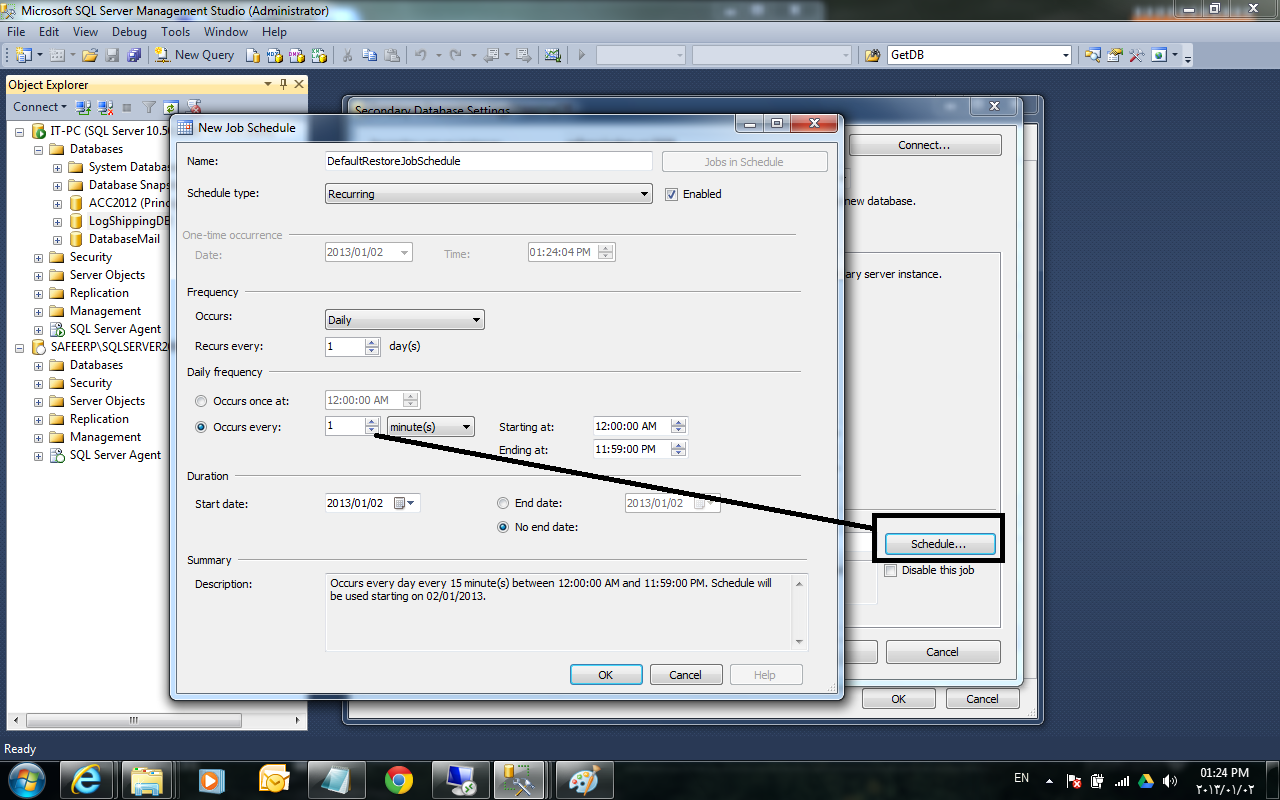Screen dimensions: 1280x800
Task: Select the 'End date' radio button
Action: (x=504, y=503)
